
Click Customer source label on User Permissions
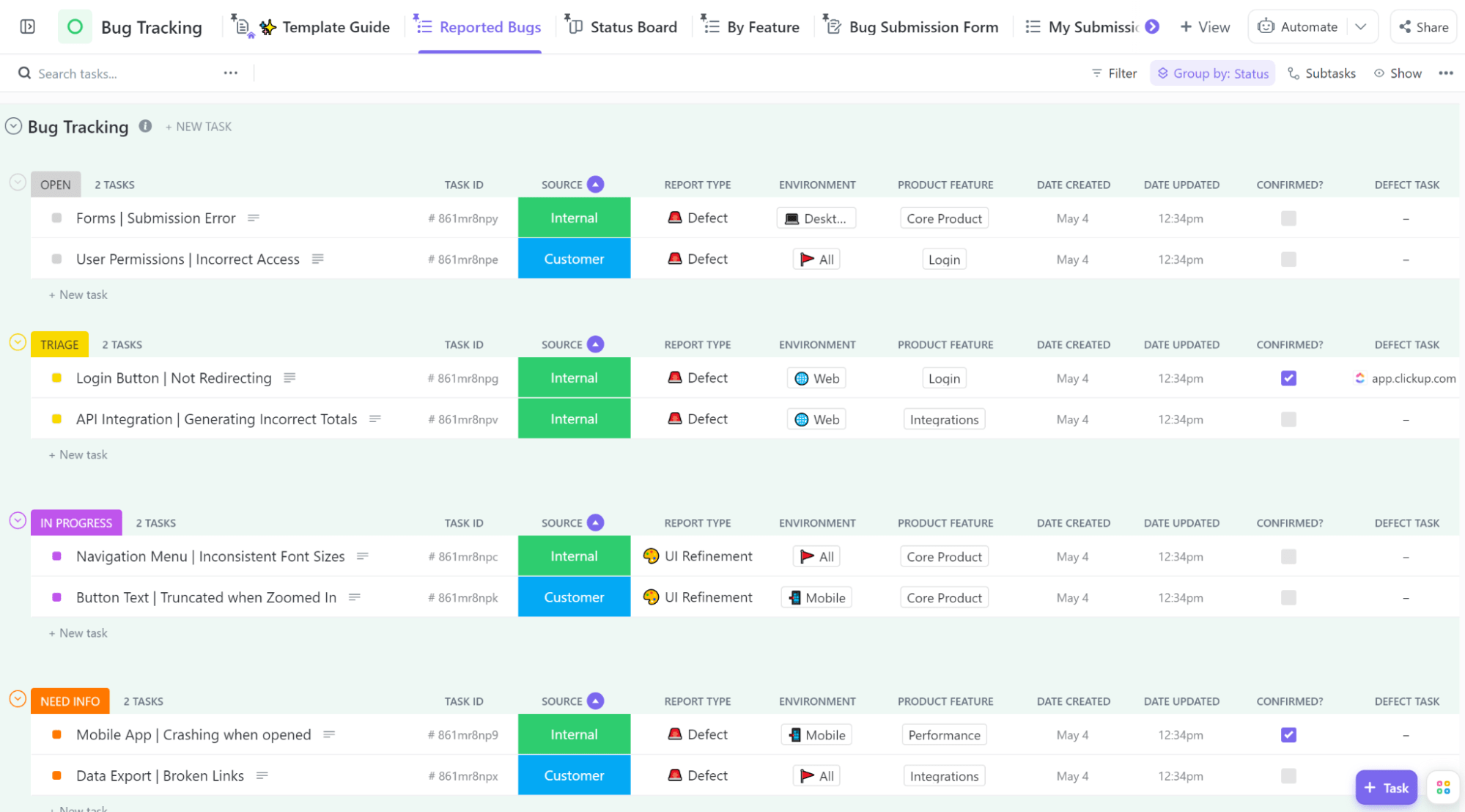click(574, 259)
